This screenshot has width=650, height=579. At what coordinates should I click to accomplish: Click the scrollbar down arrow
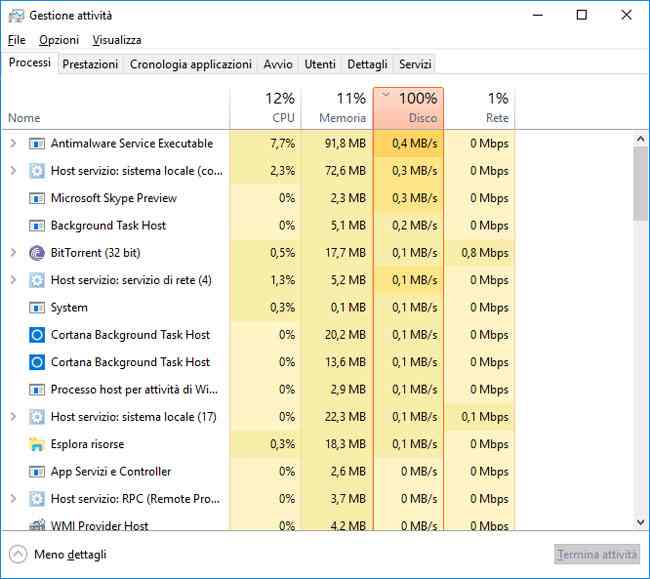[x=641, y=522]
